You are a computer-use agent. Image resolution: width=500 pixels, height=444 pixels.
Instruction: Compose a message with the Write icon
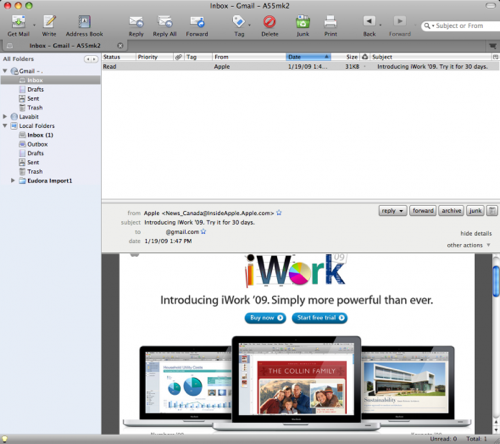click(x=49, y=22)
